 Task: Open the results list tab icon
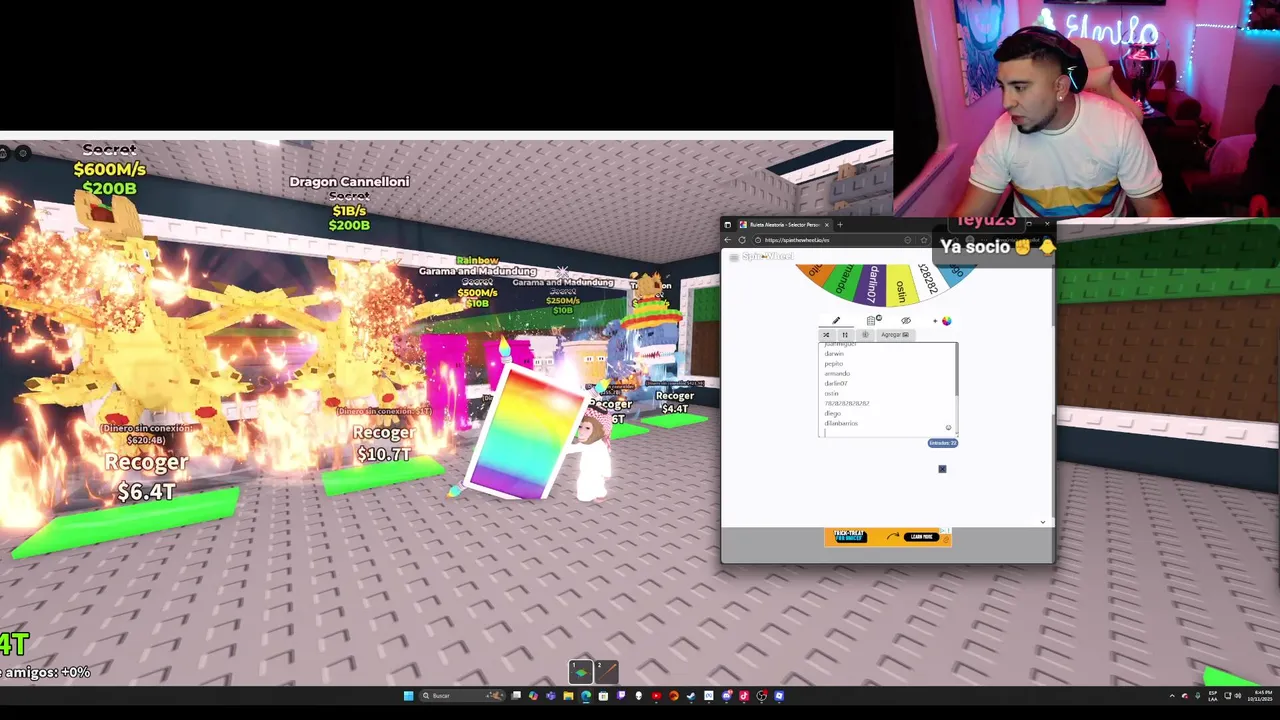coord(871,320)
